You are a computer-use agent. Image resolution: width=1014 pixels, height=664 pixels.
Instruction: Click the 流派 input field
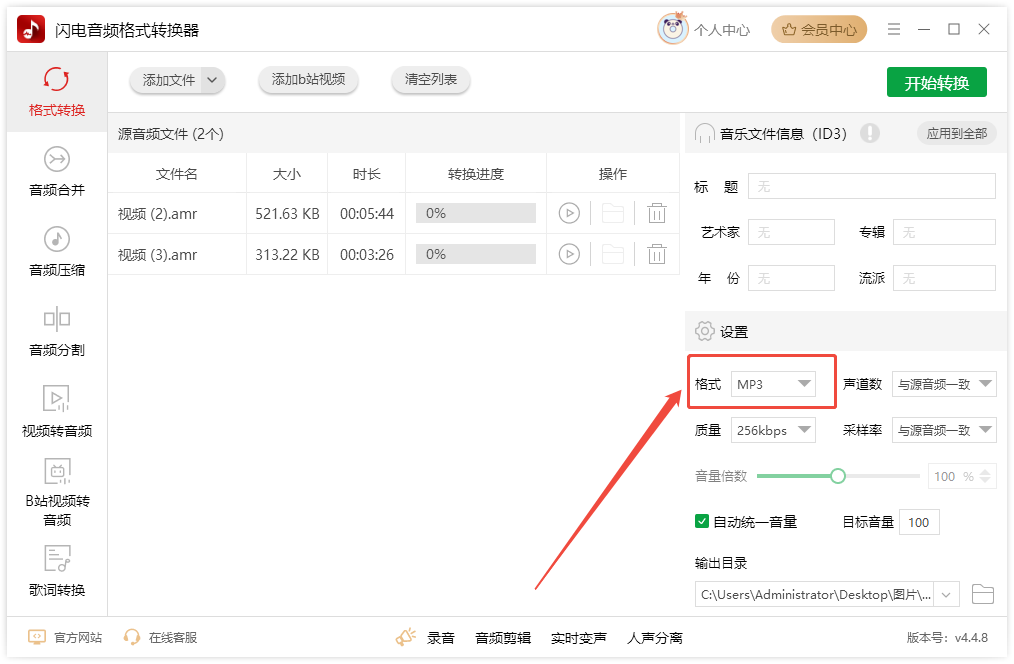(x=944, y=278)
